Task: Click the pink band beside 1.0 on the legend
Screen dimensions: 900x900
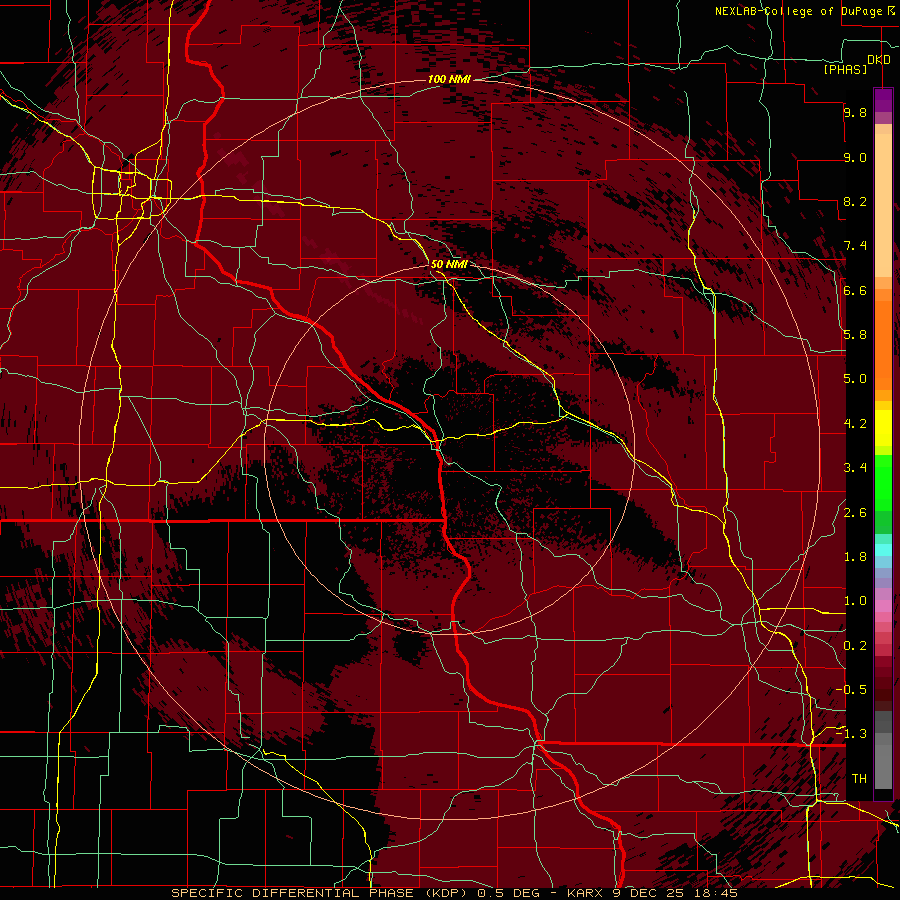Action: [883, 606]
